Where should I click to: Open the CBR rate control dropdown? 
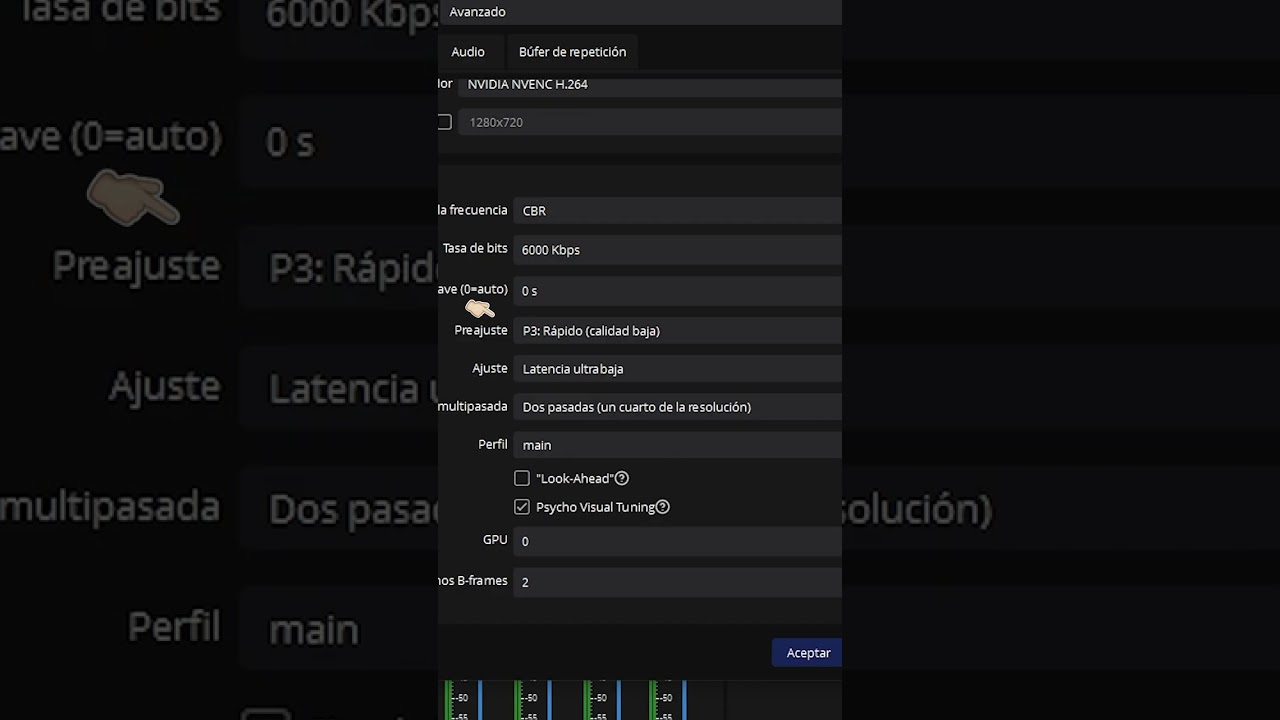point(677,211)
